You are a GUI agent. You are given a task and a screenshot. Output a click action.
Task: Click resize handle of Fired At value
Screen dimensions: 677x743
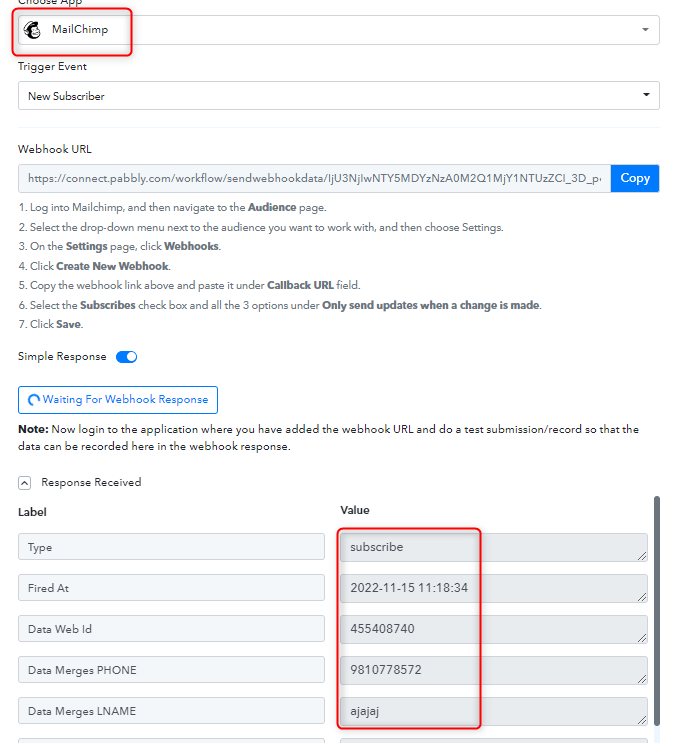tap(641, 597)
